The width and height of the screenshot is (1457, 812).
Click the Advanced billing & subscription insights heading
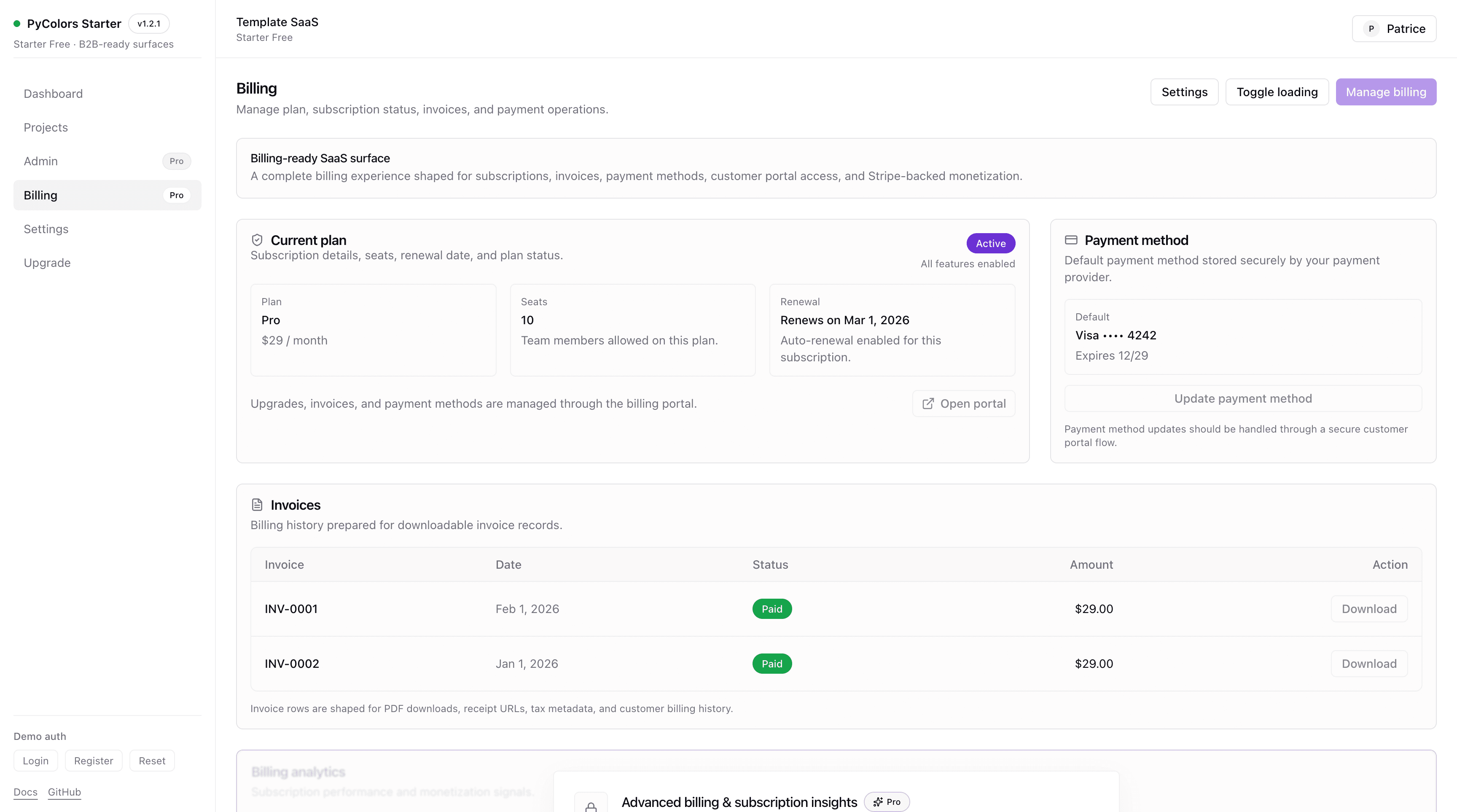[739, 802]
